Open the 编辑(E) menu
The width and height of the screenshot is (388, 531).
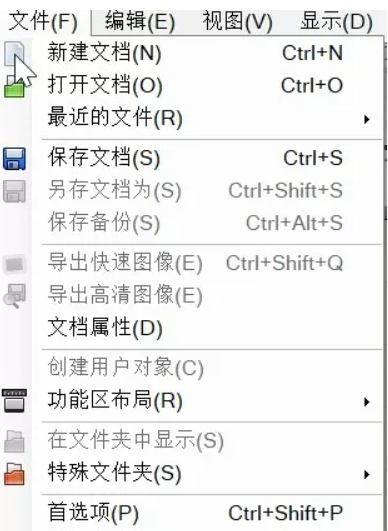click(140, 22)
